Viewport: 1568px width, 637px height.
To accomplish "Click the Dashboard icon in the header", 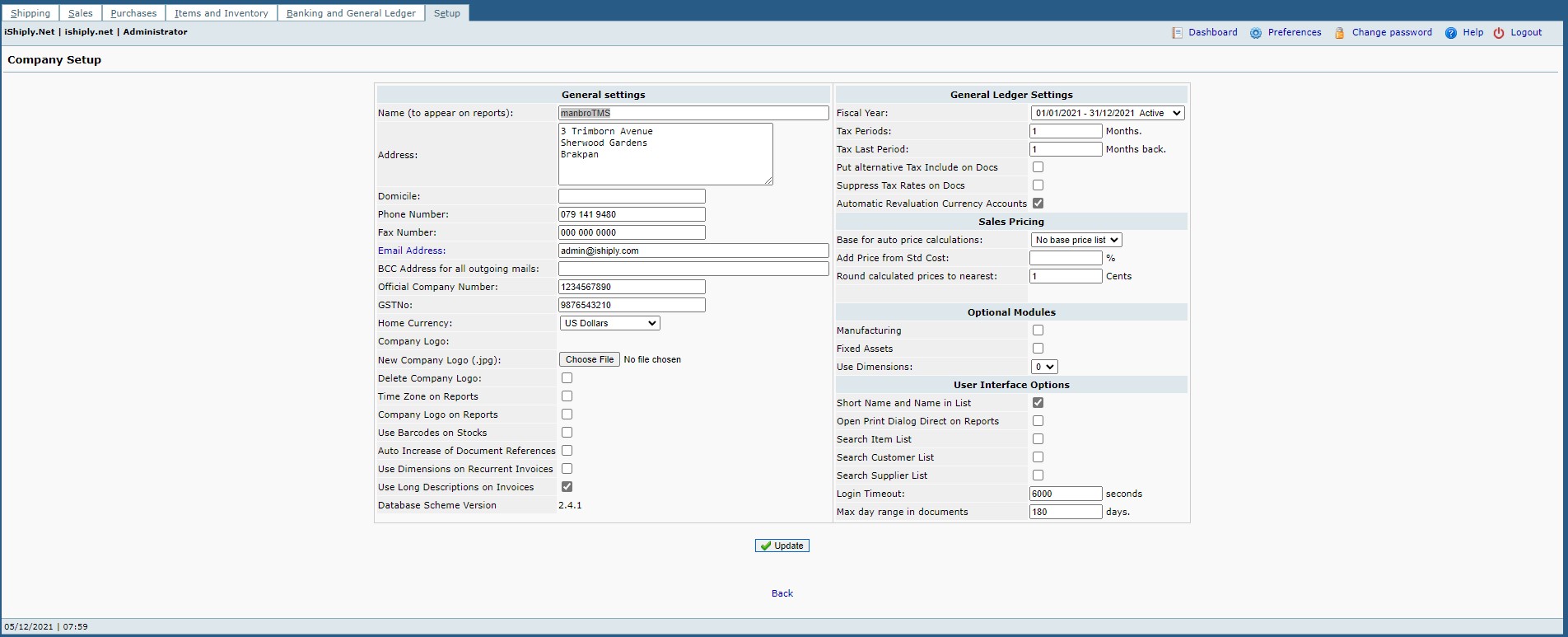I will pyautogui.click(x=1177, y=33).
